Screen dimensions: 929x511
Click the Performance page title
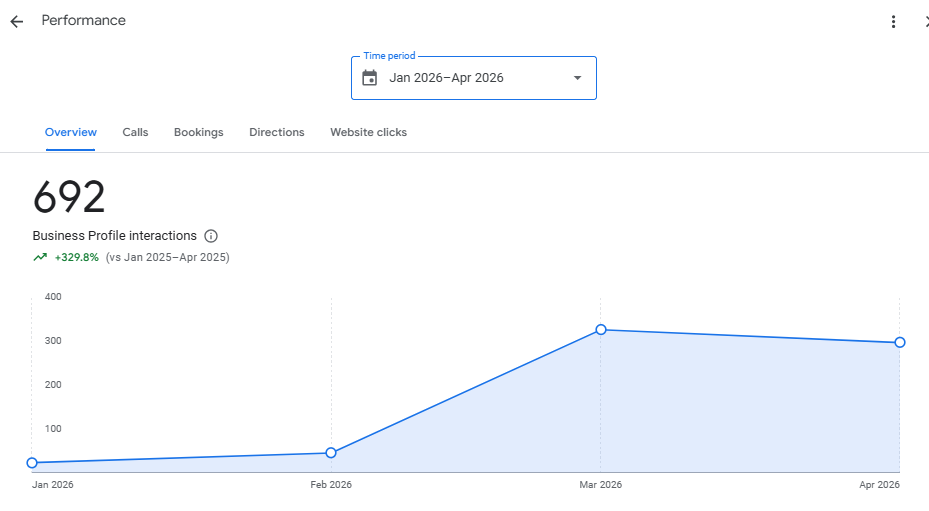coord(84,21)
